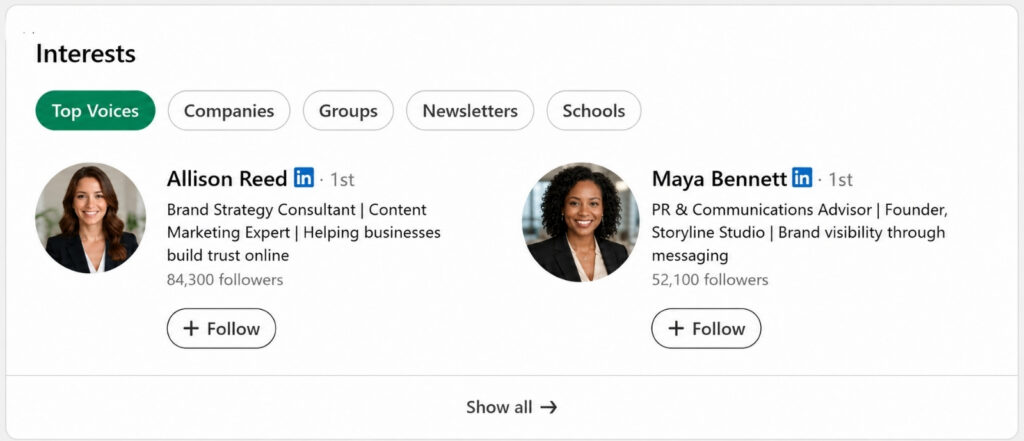Viewport: 1024px width, 441px height.
Task: Click LinkedIn badge next to Maya Bennett
Action: 802,177
